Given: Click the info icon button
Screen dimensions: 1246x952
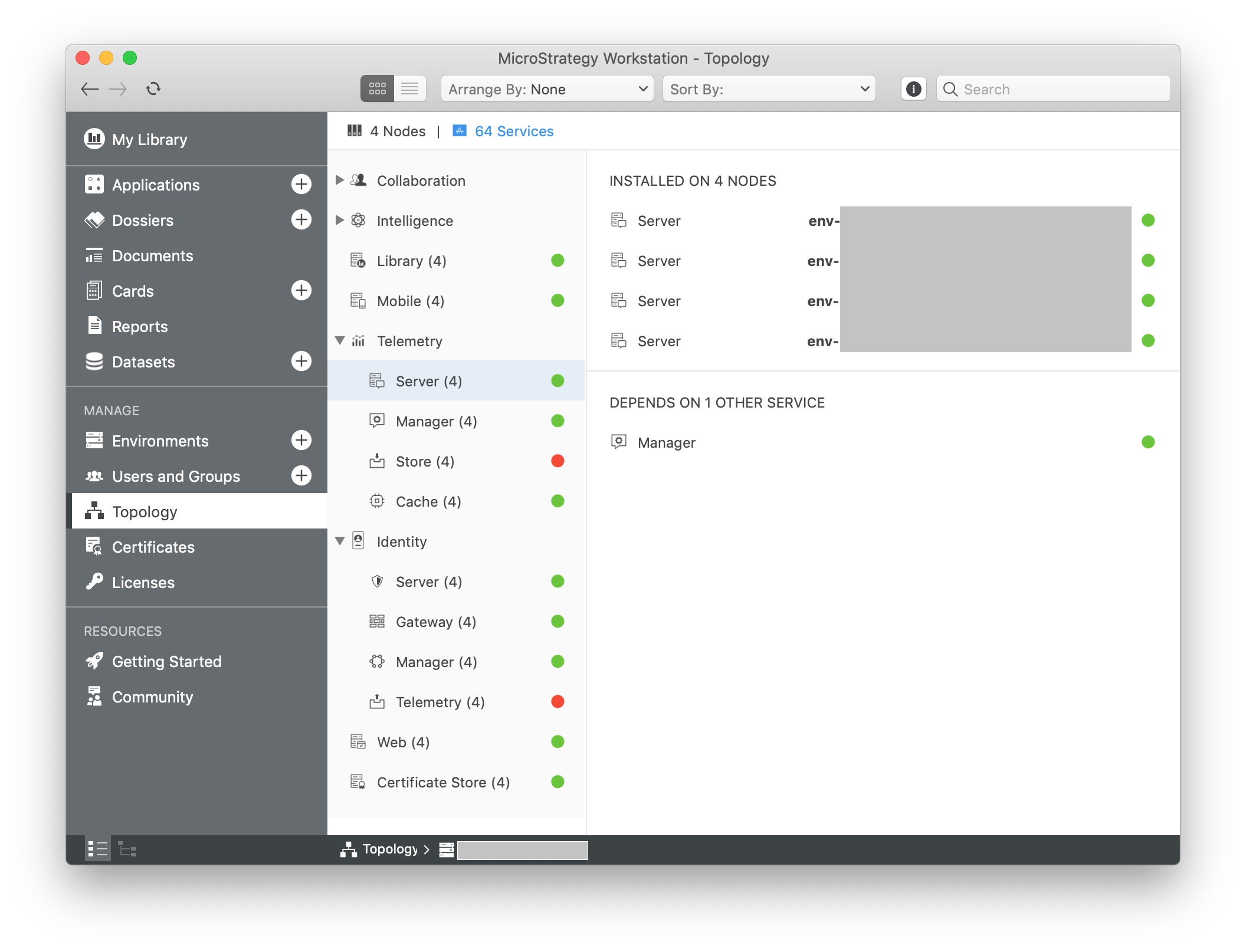Looking at the screenshot, I should point(913,89).
